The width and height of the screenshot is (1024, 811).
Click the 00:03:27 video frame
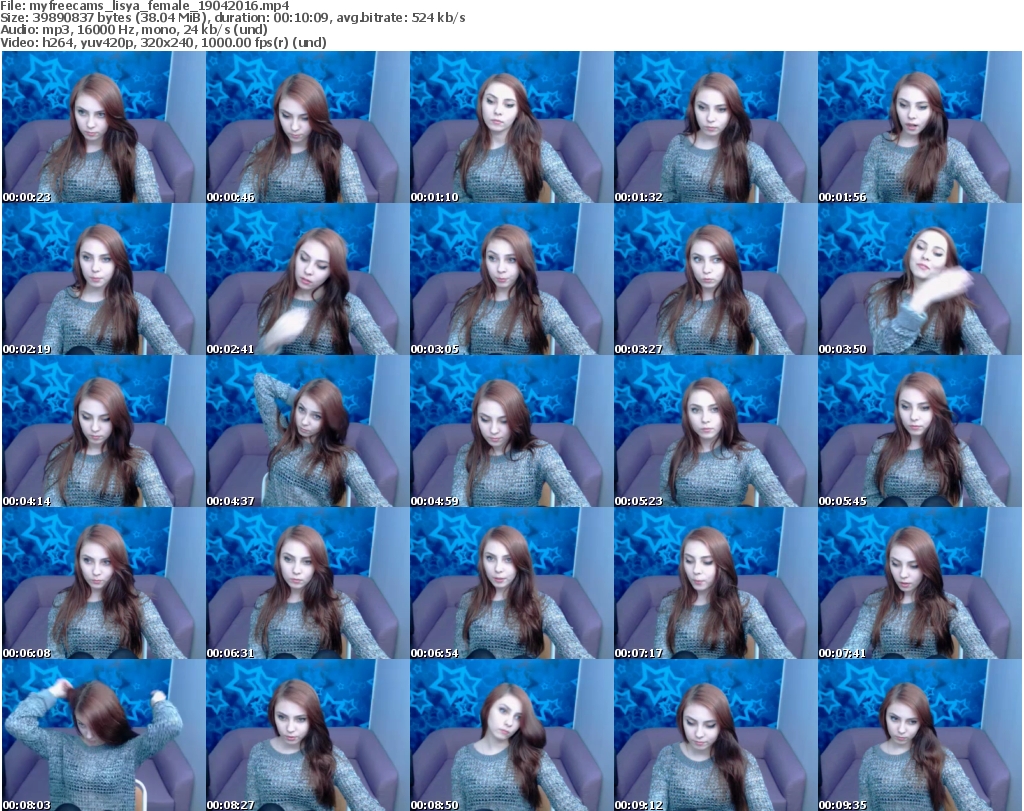point(716,279)
